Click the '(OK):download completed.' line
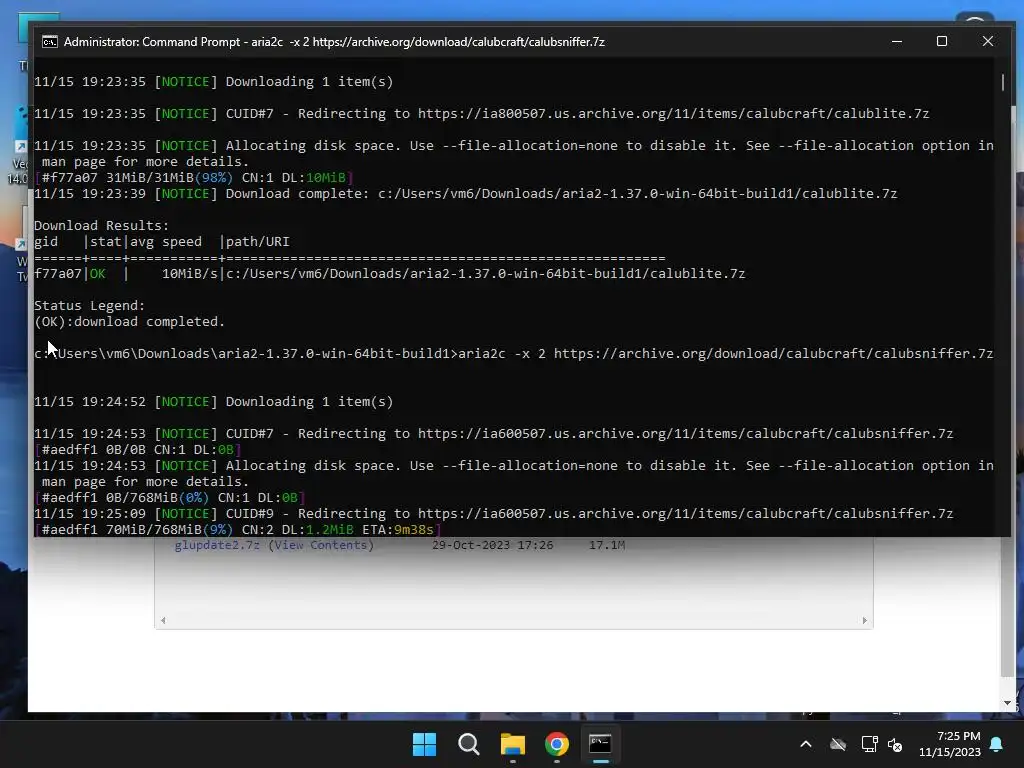The width and height of the screenshot is (1024, 768). pos(129,321)
